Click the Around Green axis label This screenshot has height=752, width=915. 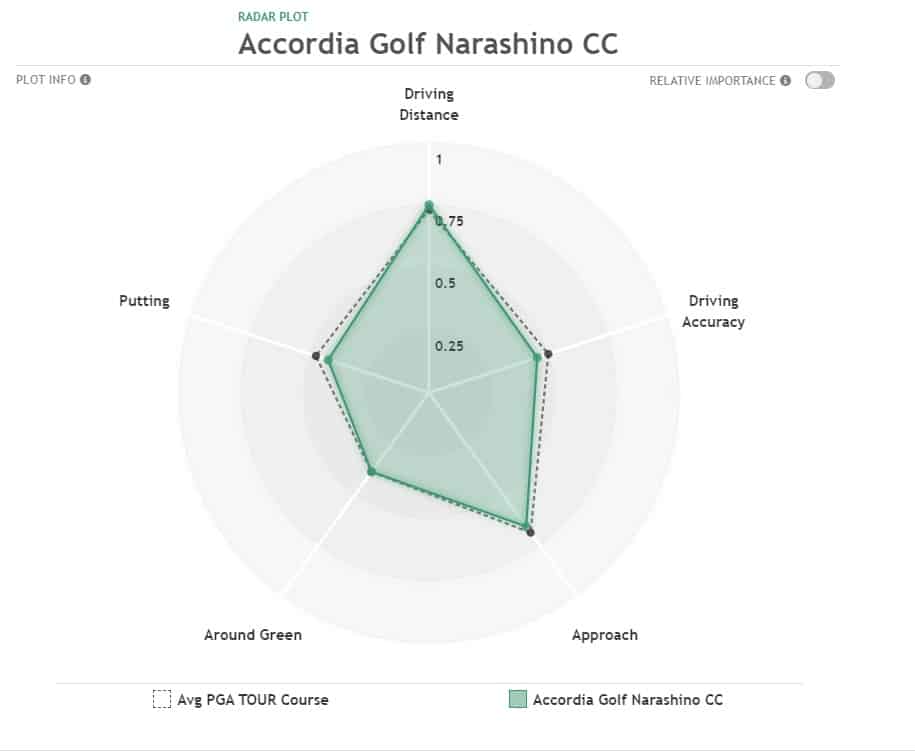(253, 635)
